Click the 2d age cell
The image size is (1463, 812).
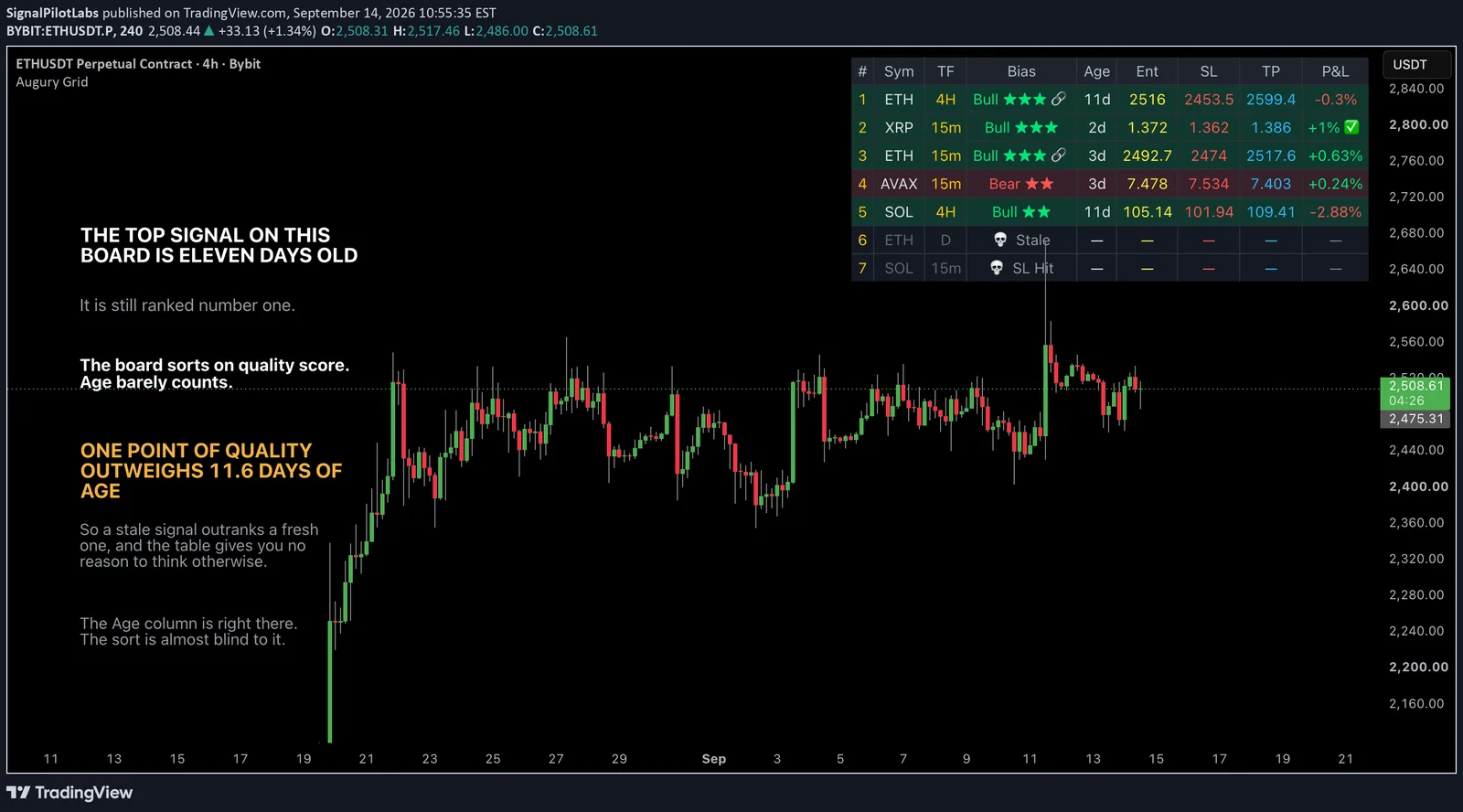coord(1096,128)
